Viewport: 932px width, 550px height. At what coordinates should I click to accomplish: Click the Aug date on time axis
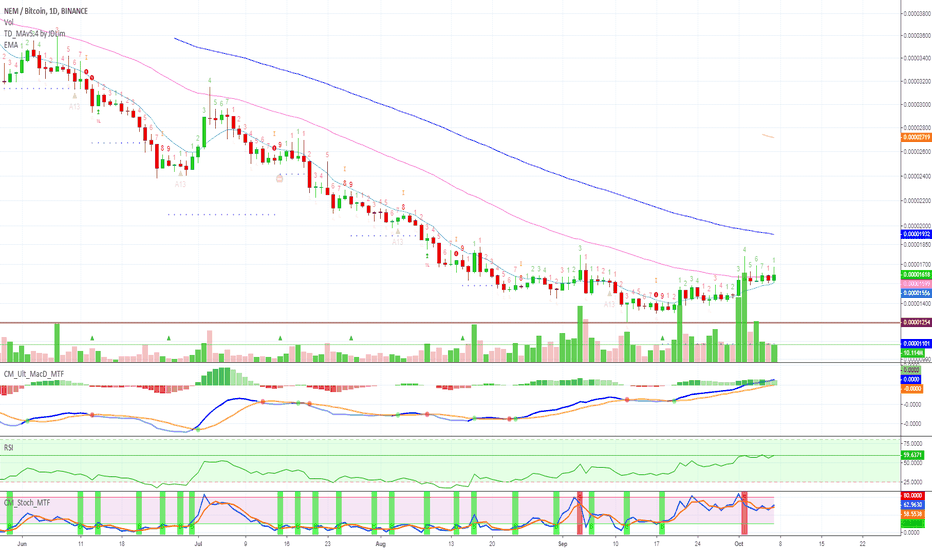coord(381,543)
